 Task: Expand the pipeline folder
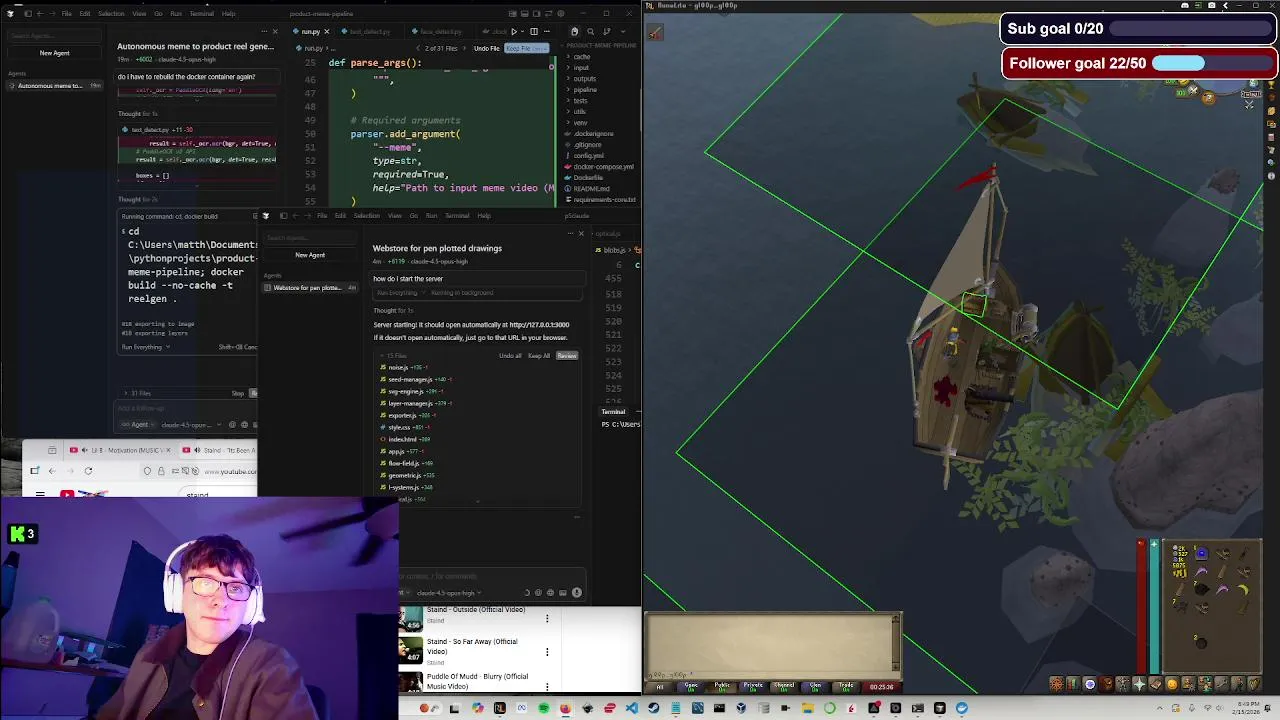(x=587, y=90)
